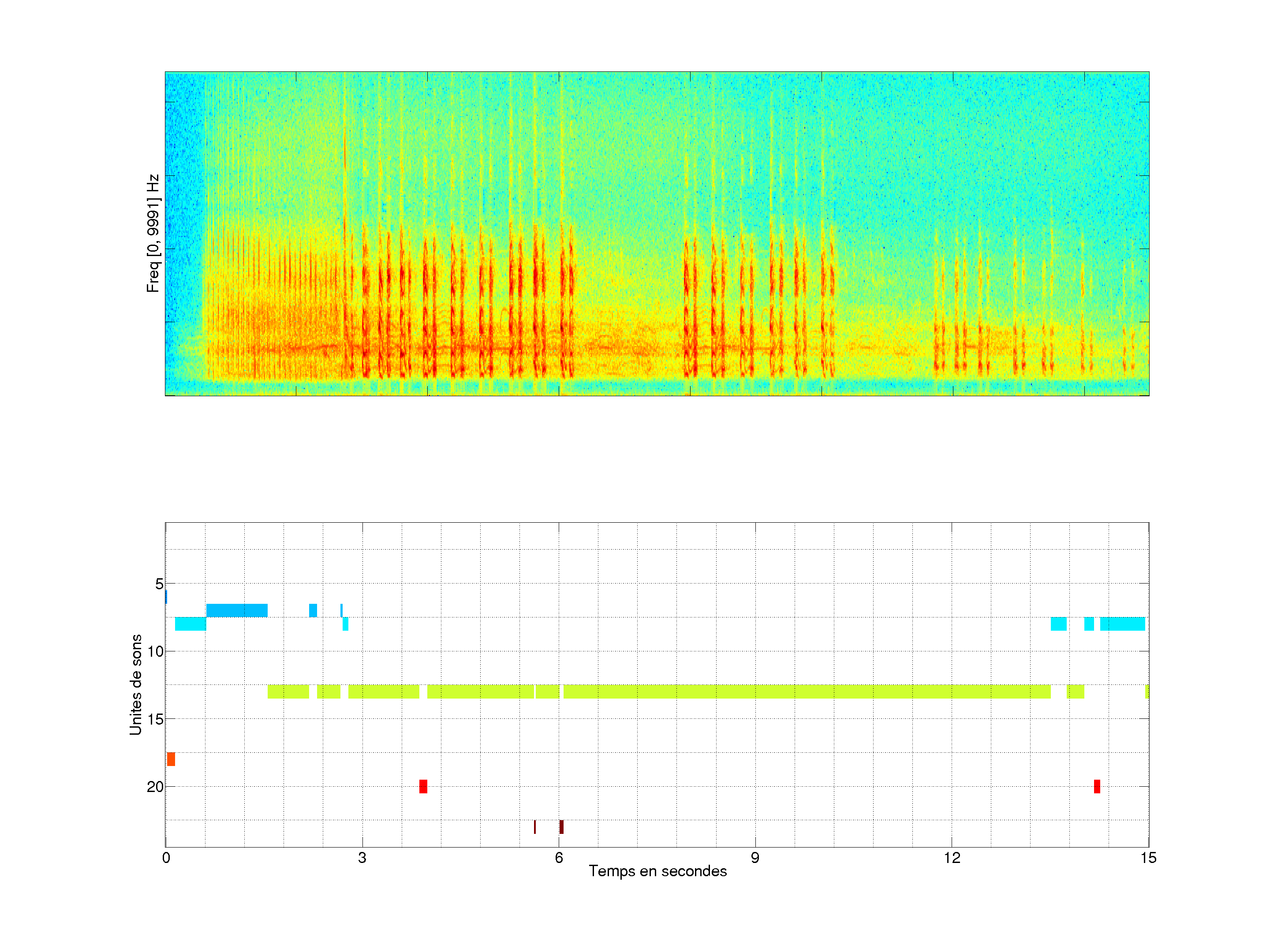Click the y-axis tick label '5'
Viewport: 1270px width, 952px height.
159,584
